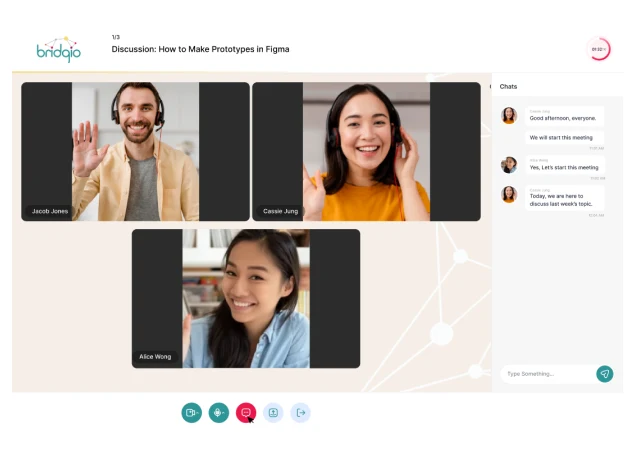635x459 pixels.
Task: Mute the microphone button
Action: 219,412
